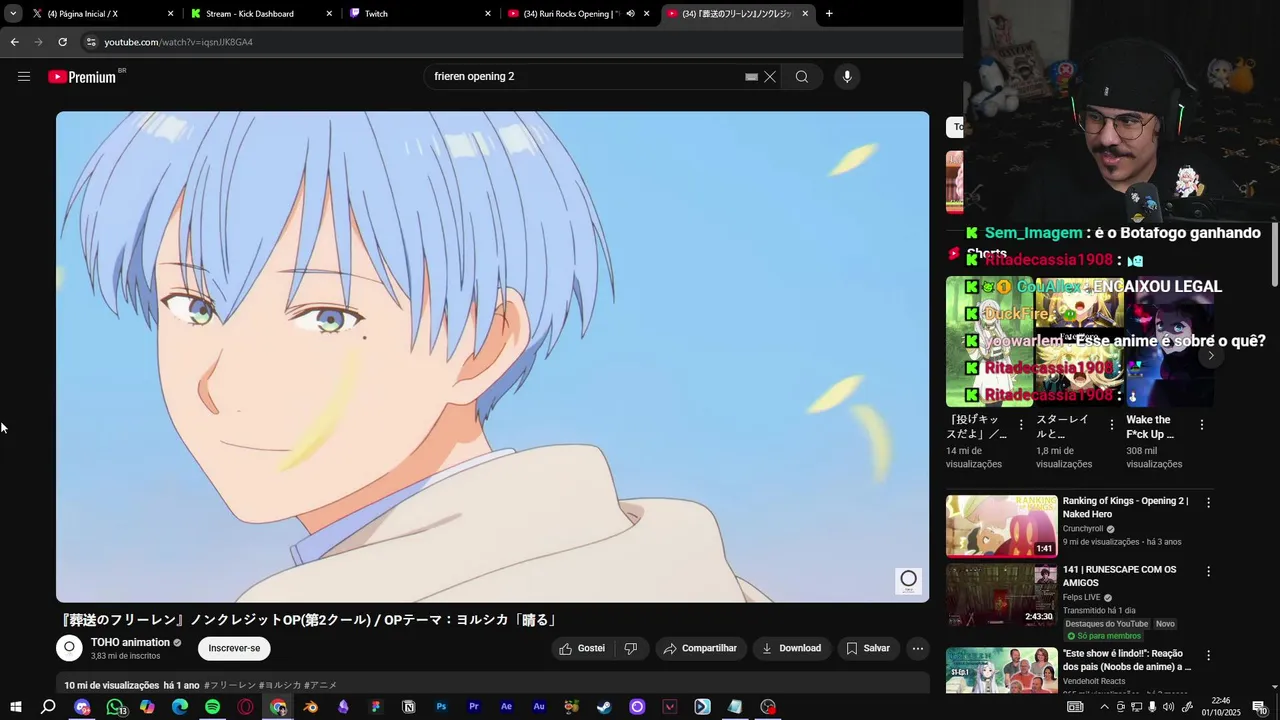Start voice search with microphone
Screen dimensions: 1280x720
coord(847,77)
